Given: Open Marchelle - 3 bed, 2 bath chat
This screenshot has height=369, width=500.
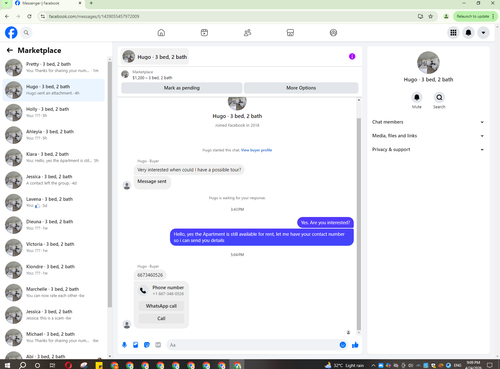Looking at the screenshot, I should pos(54,292).
